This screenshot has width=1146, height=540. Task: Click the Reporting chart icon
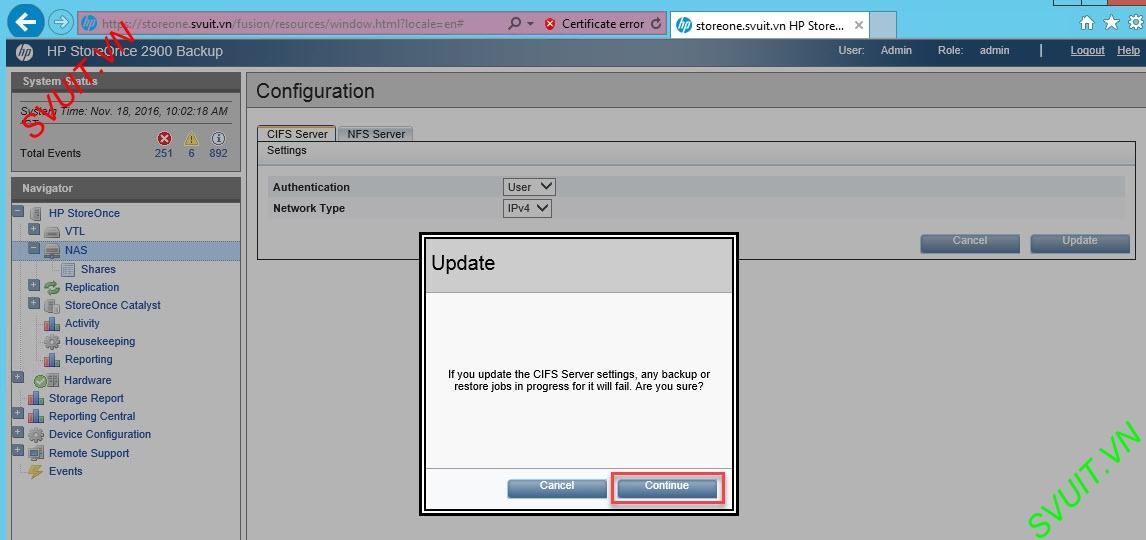click(52, 360)
